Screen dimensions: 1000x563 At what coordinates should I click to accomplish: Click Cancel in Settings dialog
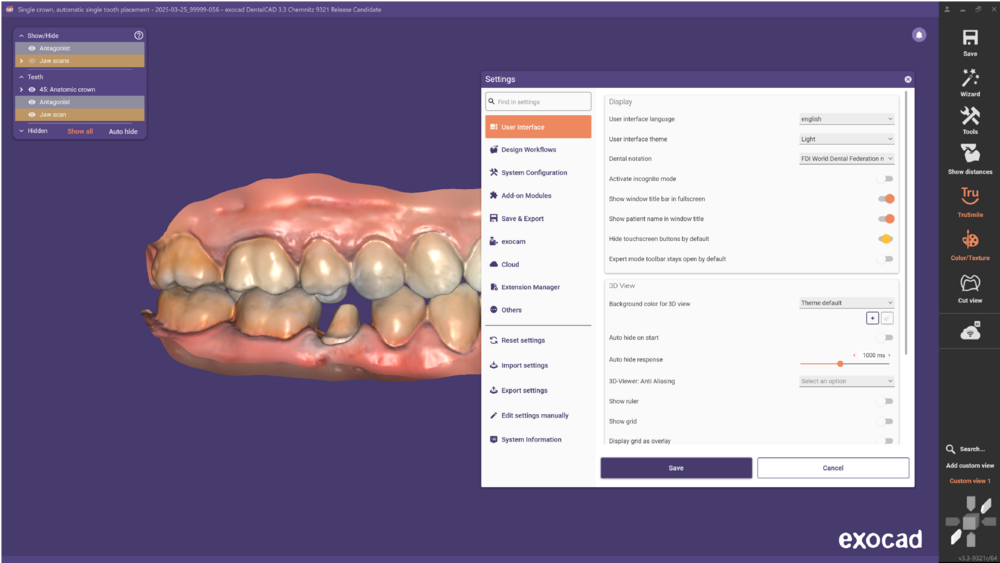coord(833,468)
